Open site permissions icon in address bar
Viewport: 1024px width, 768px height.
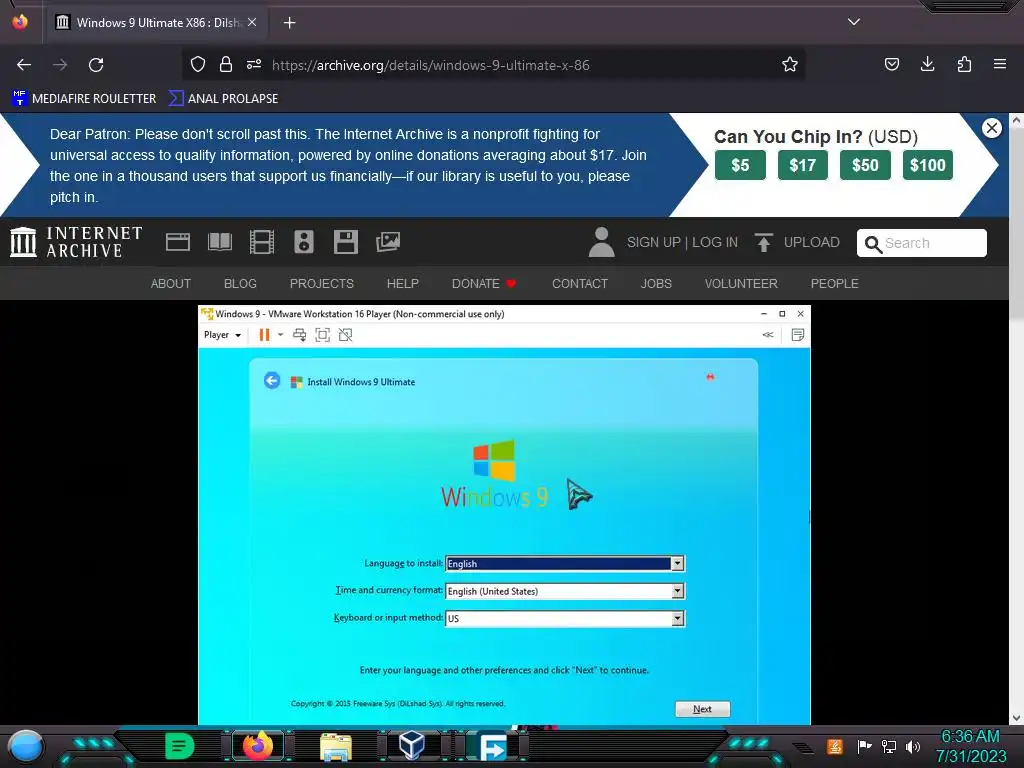tap(254, 64)
